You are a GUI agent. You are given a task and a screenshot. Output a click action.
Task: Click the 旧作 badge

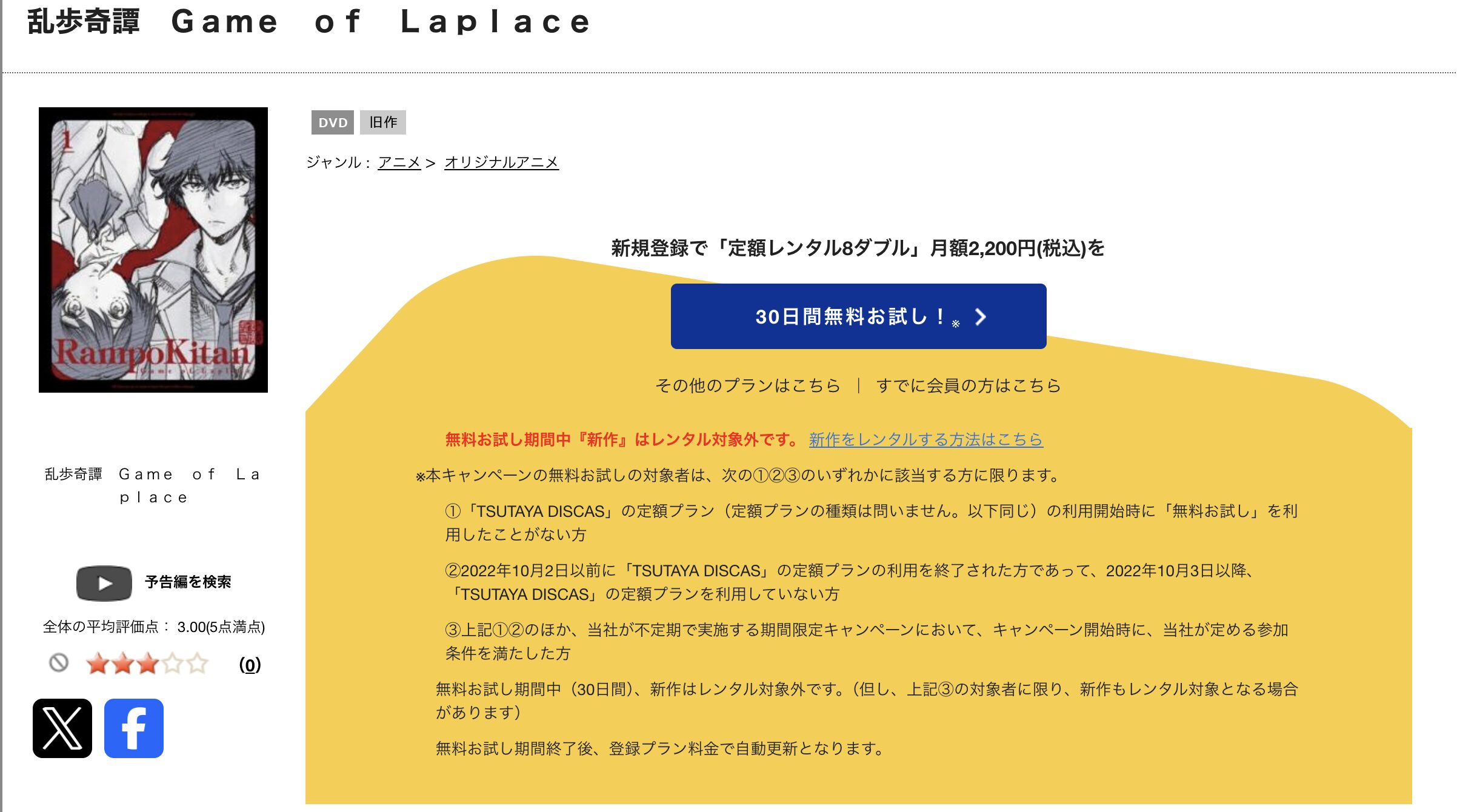[x=383, y=122]
